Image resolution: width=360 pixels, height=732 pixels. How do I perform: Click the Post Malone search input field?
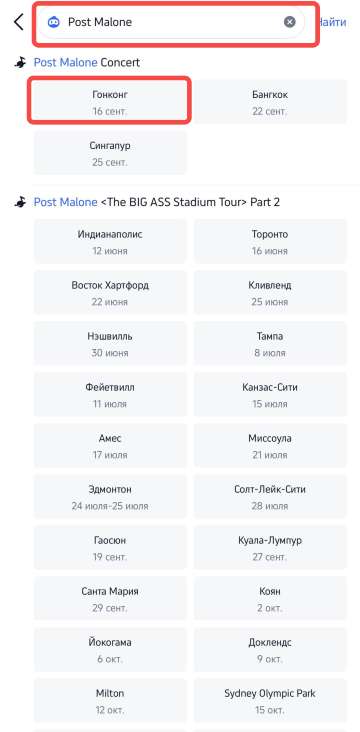[170, 22]
